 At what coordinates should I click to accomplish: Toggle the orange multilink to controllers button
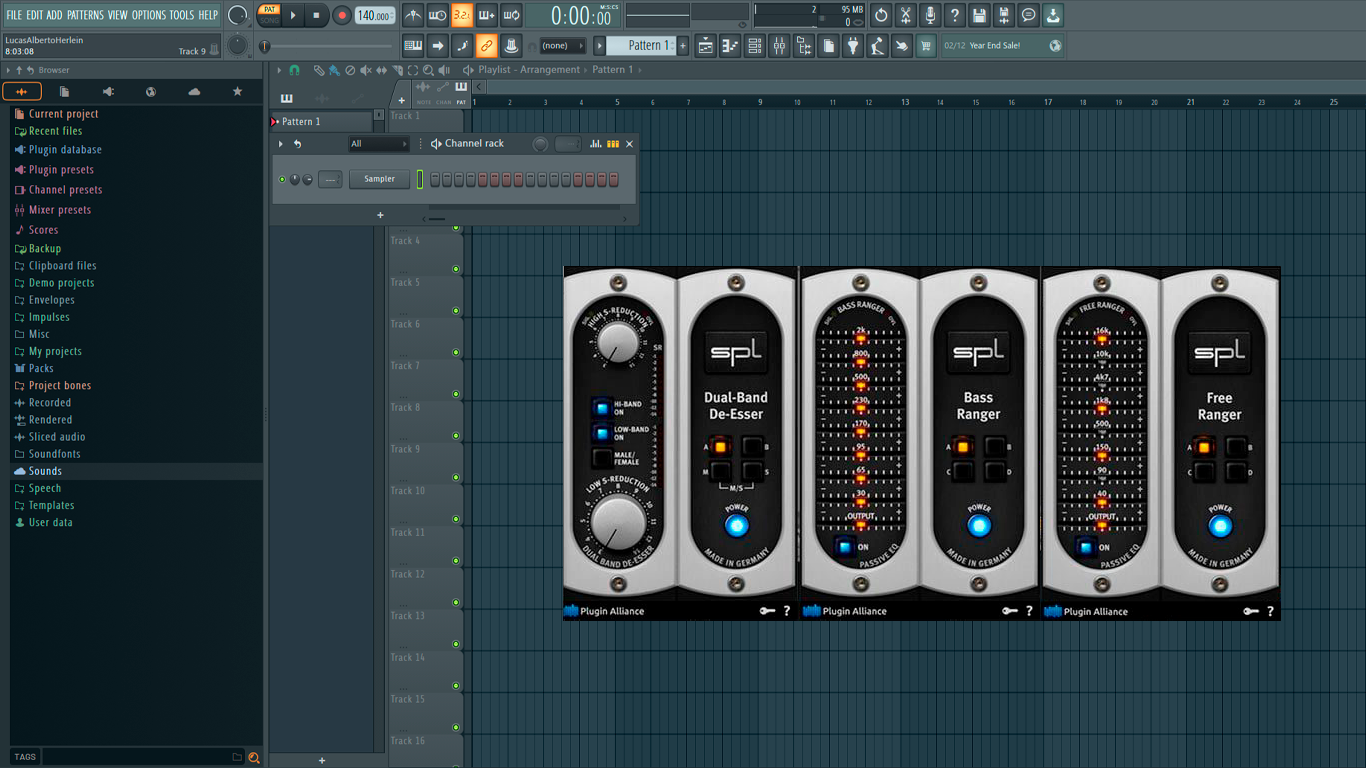click(486, 46)
